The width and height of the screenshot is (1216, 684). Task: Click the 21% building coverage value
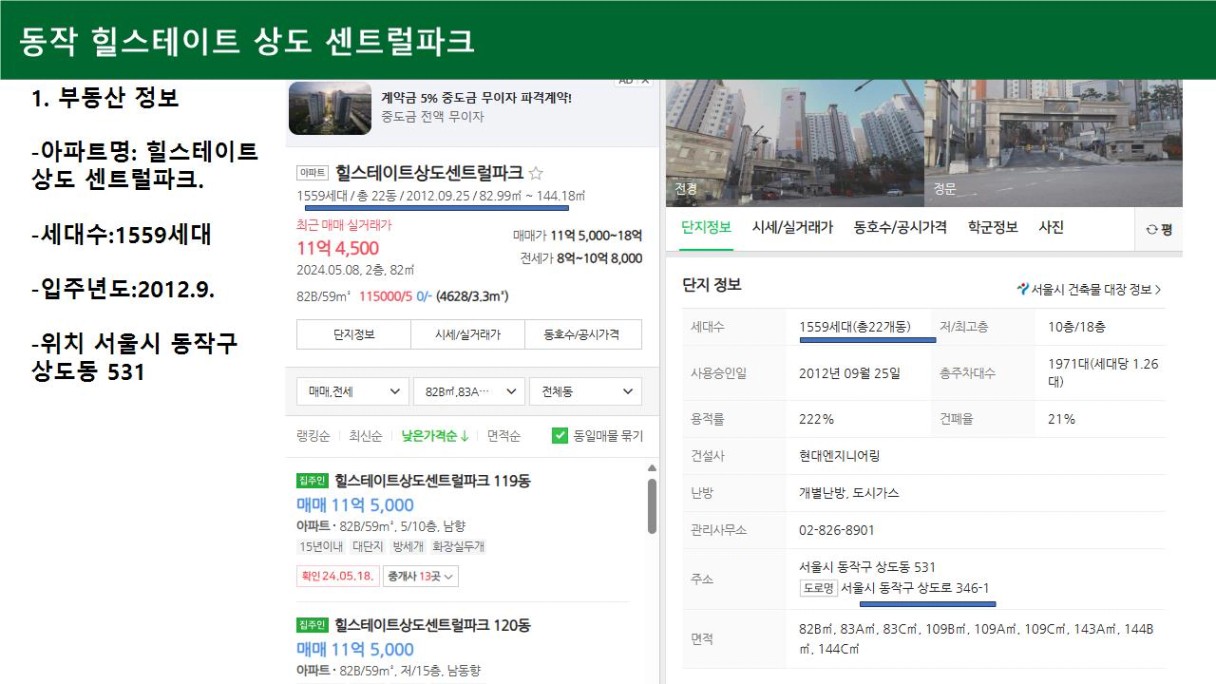pos(1061,419)
